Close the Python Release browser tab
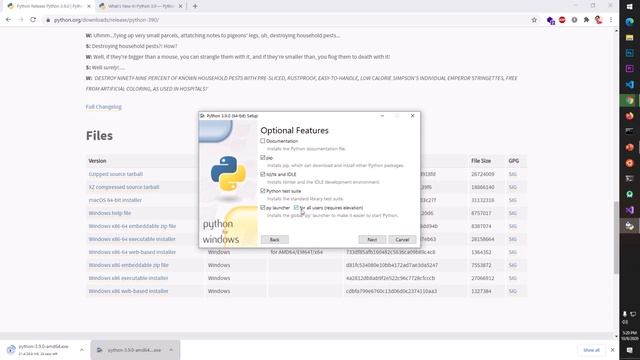 (x=89, y=6)
